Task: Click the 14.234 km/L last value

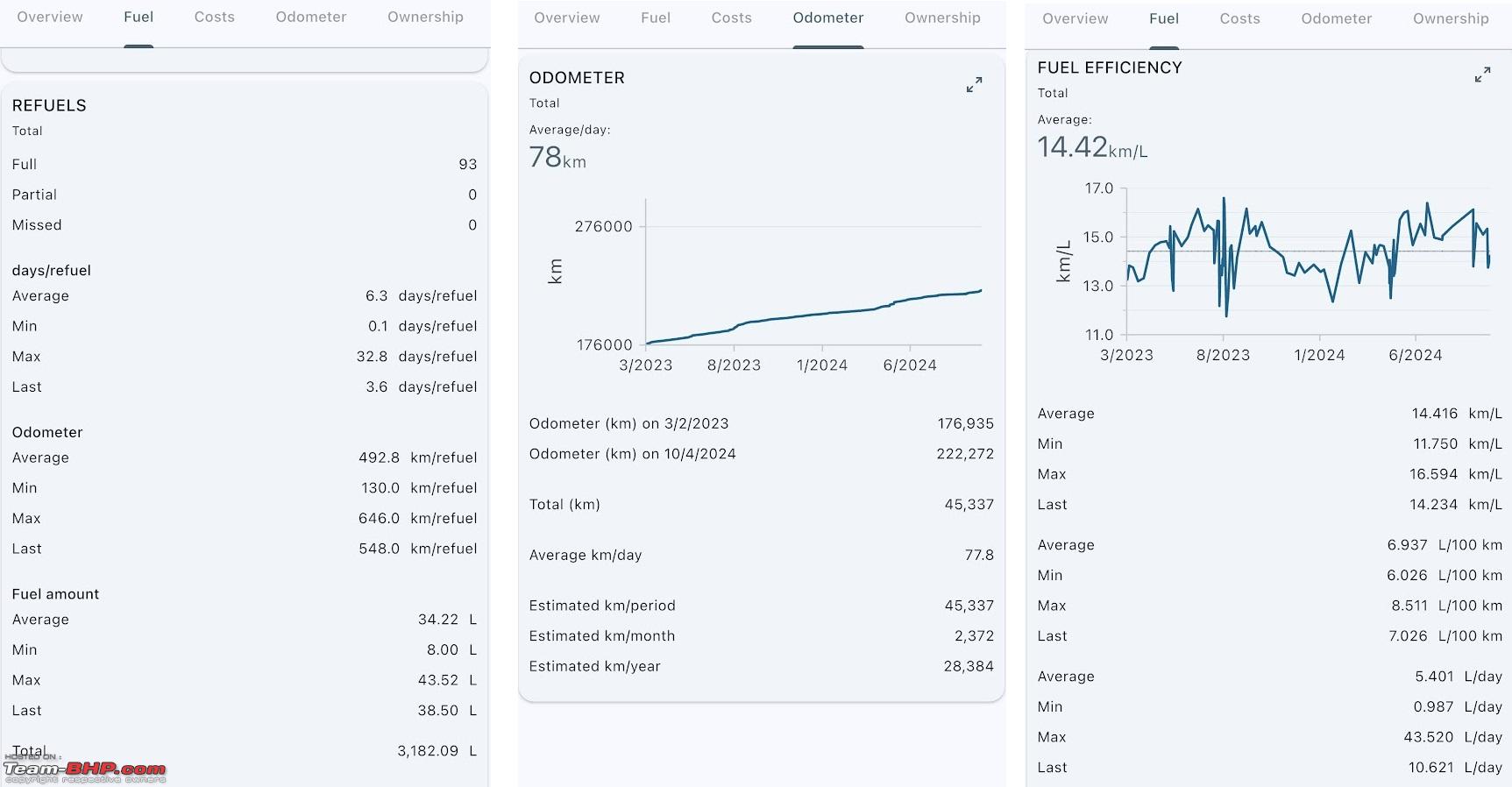Action: click(1456, 505)
